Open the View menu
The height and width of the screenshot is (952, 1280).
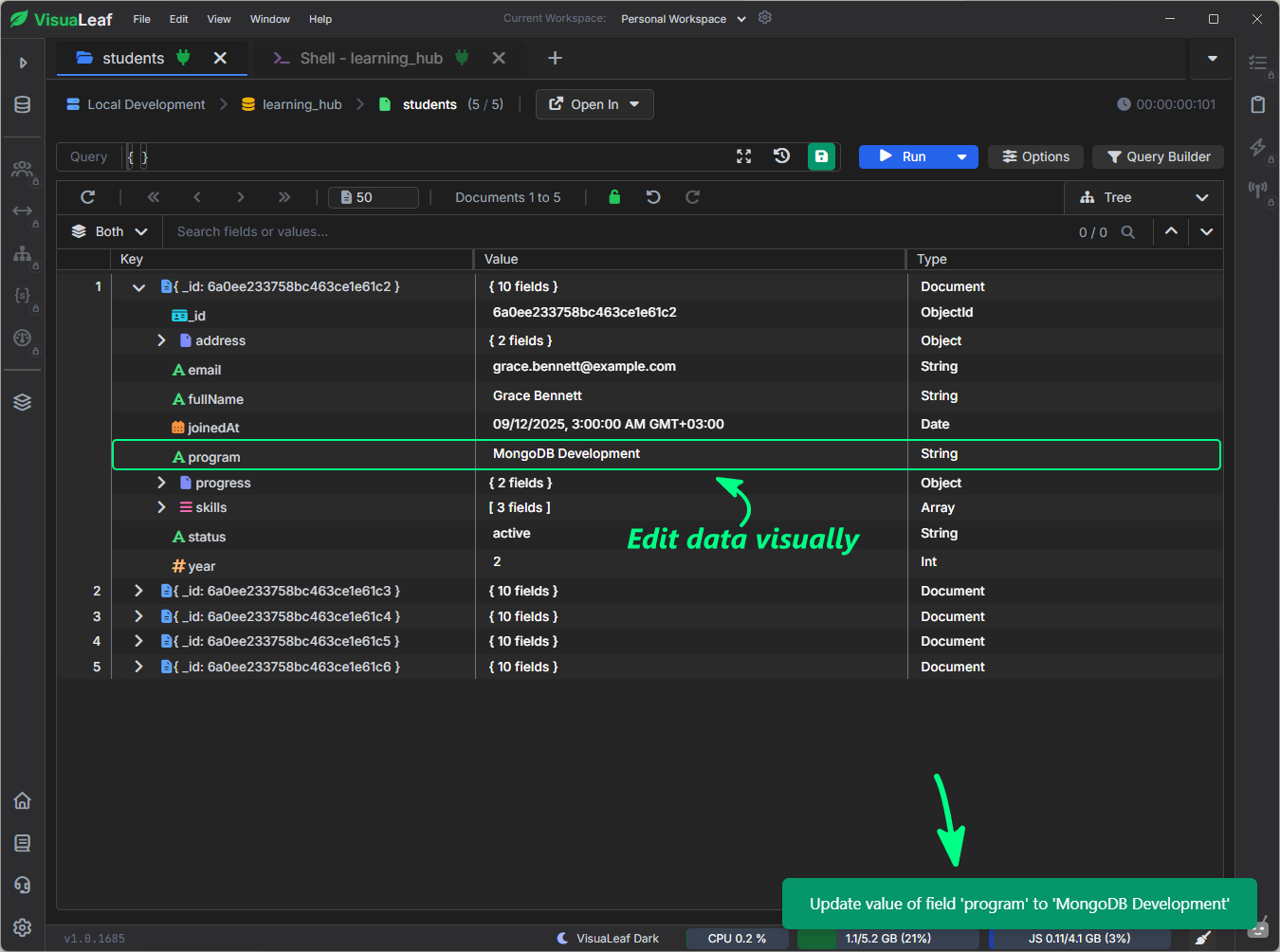click(219, 19)
